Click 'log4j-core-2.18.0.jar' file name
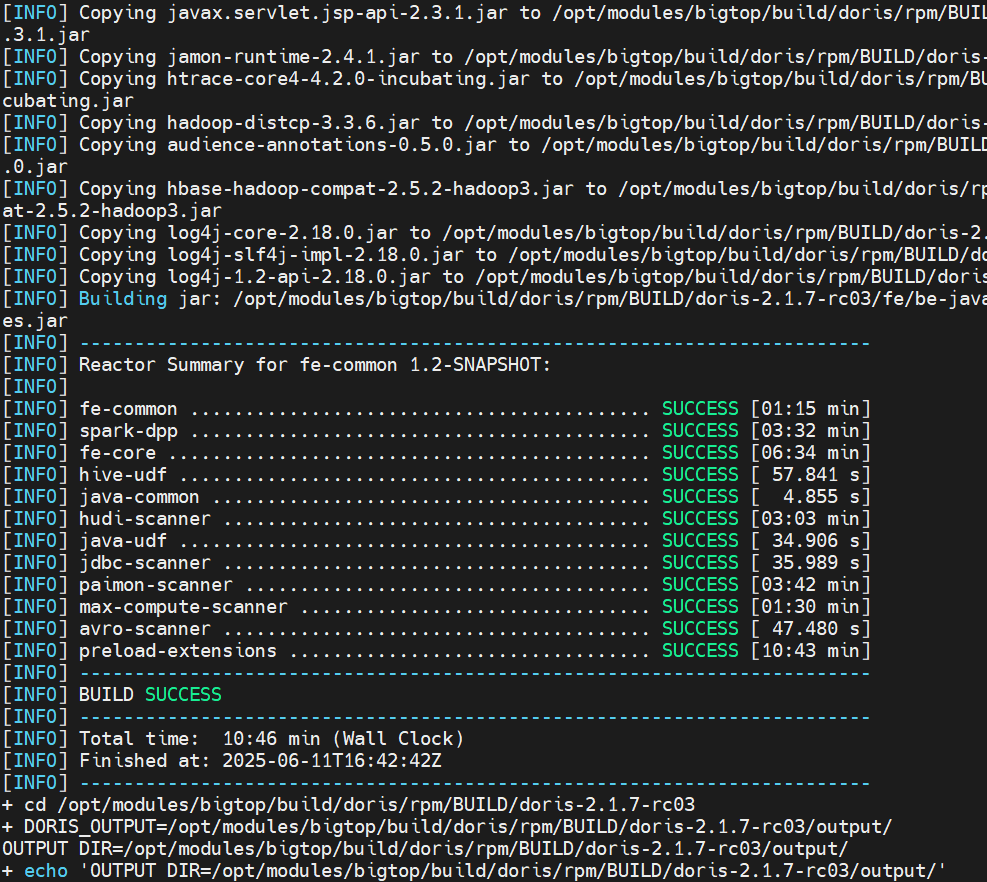The width and height of the screenshot is (987, 882). pos(282,234)
